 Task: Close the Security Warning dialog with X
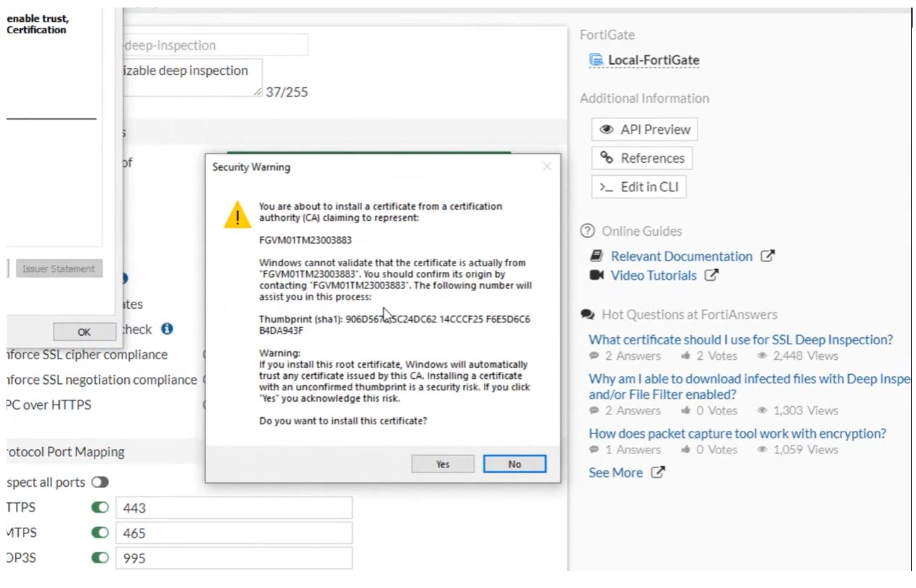click(547, 167)
